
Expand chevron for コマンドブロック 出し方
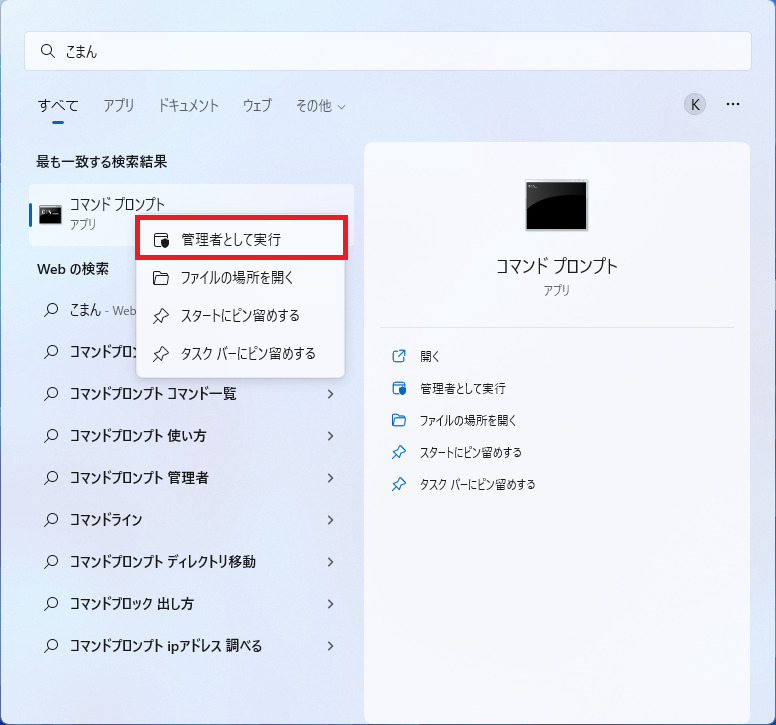331,604
